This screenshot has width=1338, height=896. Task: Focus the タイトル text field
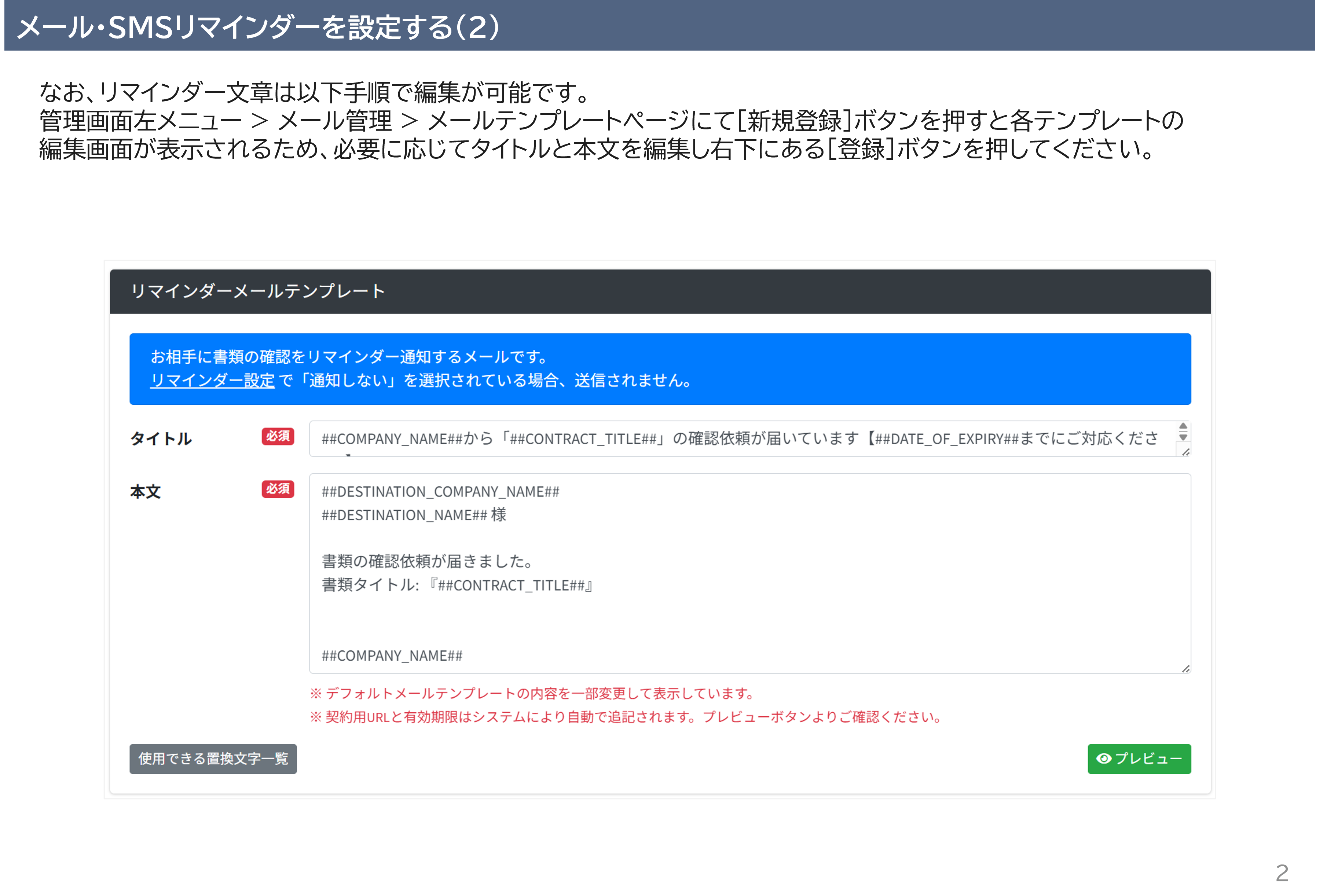(x=737, y=438)
